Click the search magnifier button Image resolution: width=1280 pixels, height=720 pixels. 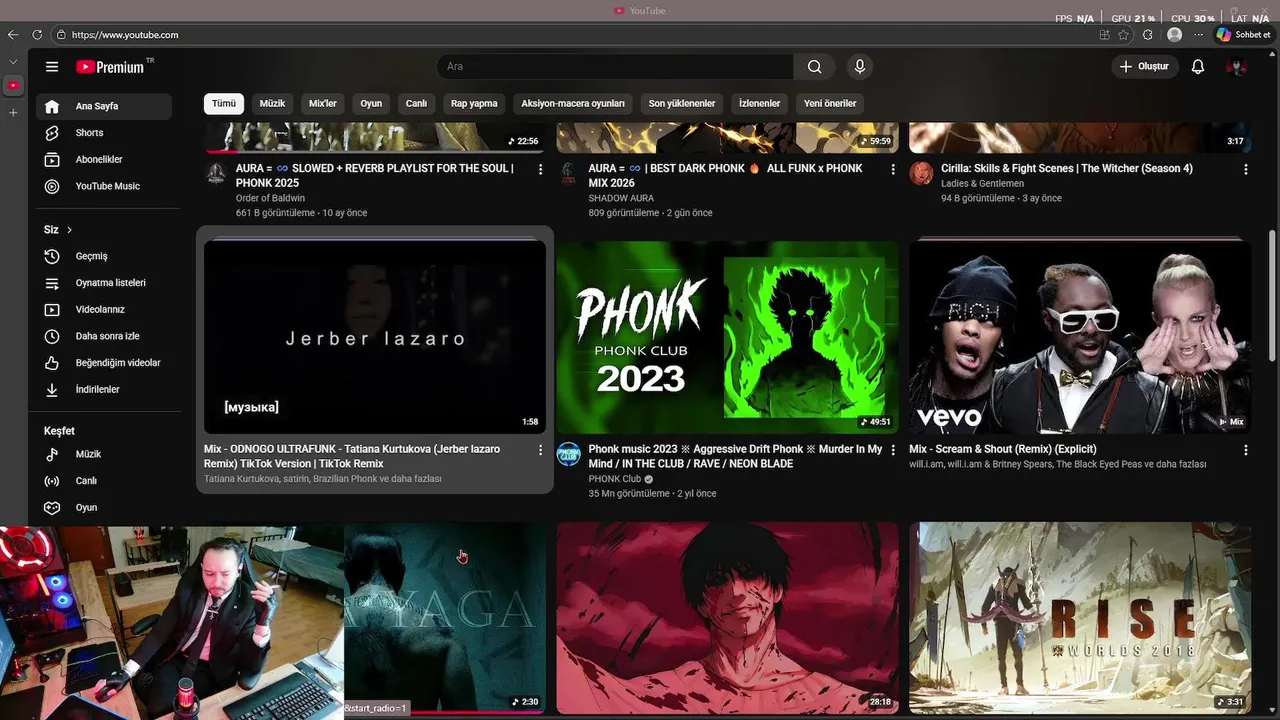pos(814,67)
